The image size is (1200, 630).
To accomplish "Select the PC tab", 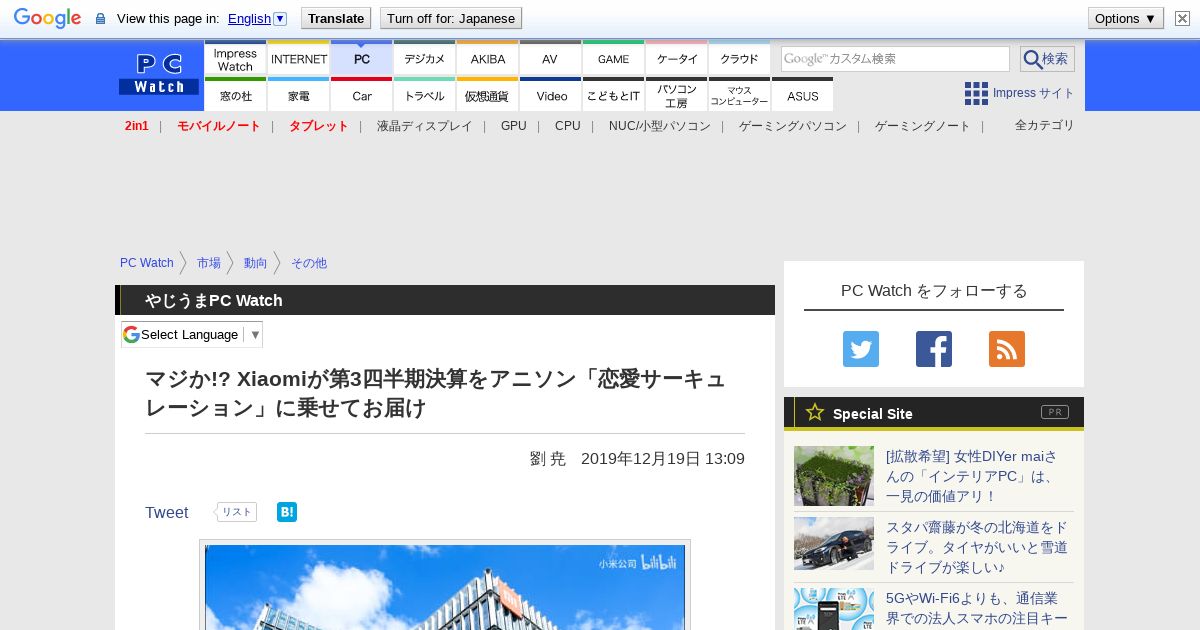I will tap(362, 59).
